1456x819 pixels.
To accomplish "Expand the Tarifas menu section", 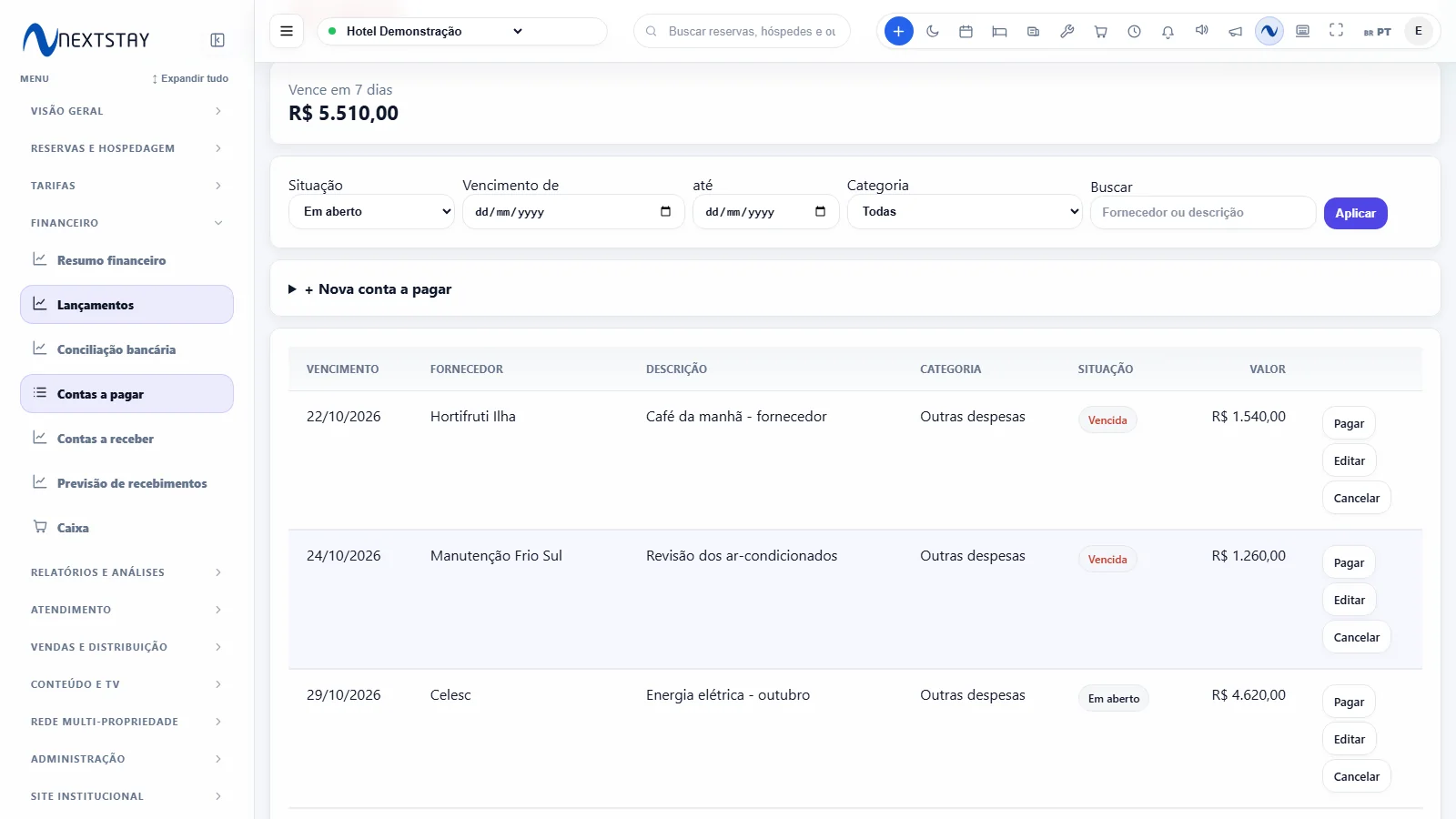I will tap(126, 186).
